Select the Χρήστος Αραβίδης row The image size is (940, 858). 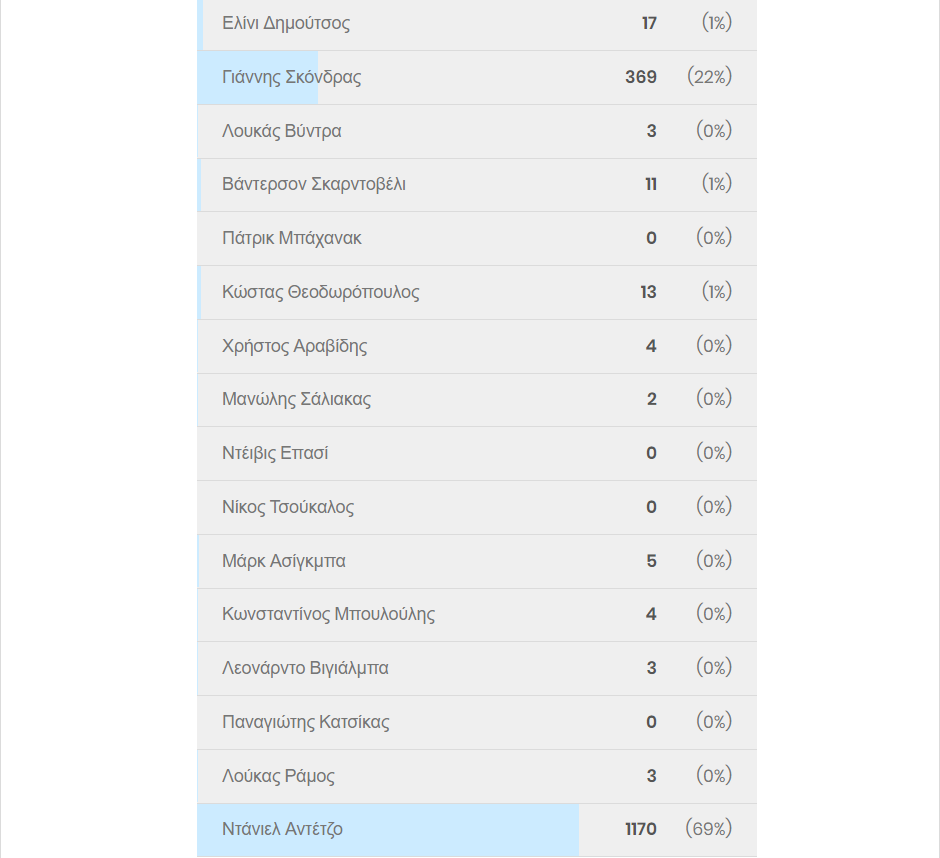coord(477,347)
